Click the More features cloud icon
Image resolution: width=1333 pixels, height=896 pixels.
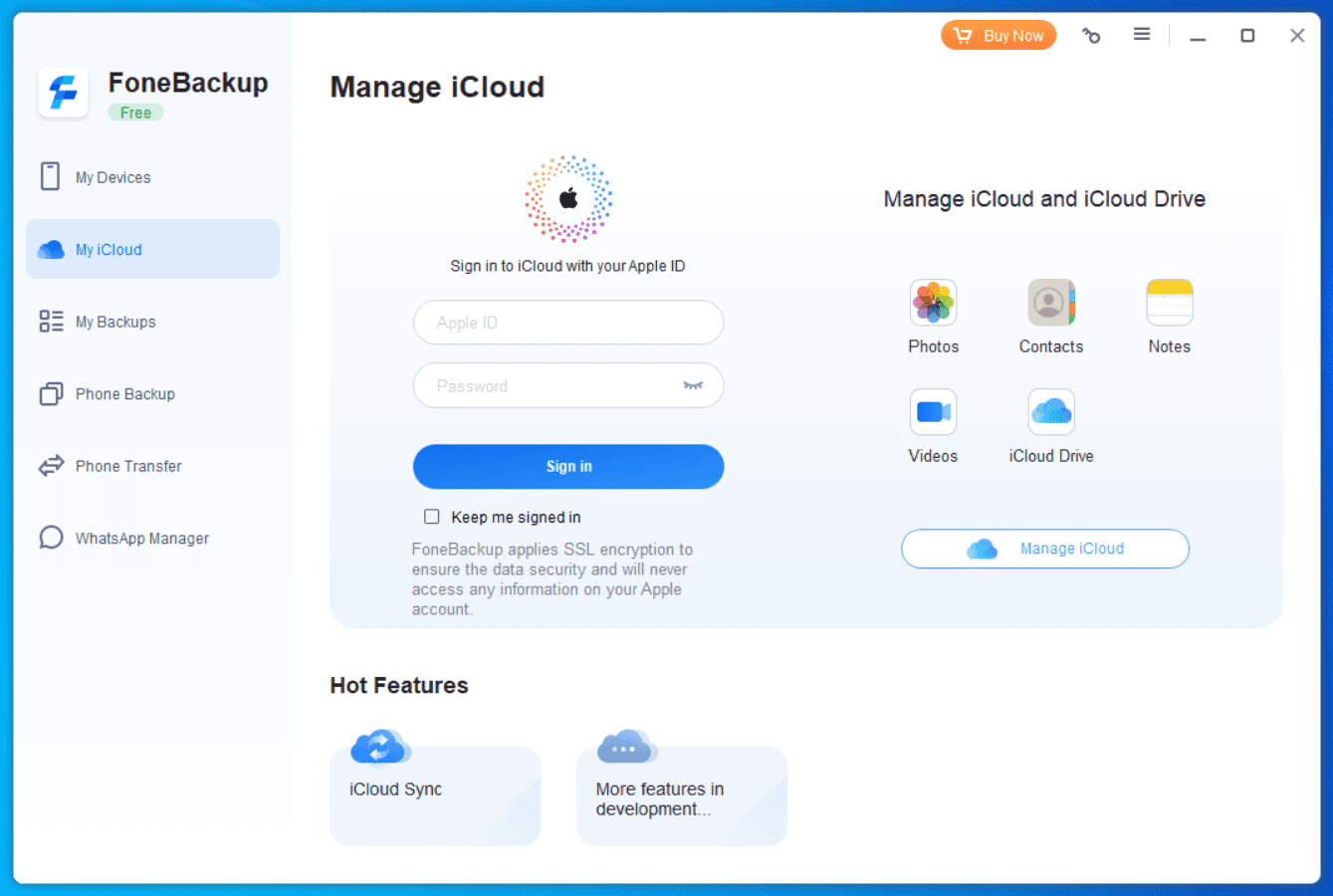pyautogui.click(x=626, y=747)
